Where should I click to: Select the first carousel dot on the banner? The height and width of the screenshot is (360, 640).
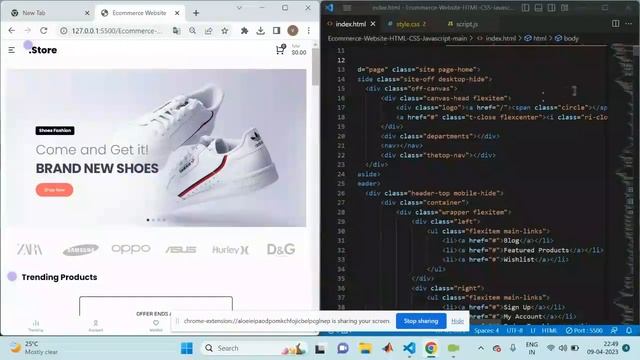[148, 220]
